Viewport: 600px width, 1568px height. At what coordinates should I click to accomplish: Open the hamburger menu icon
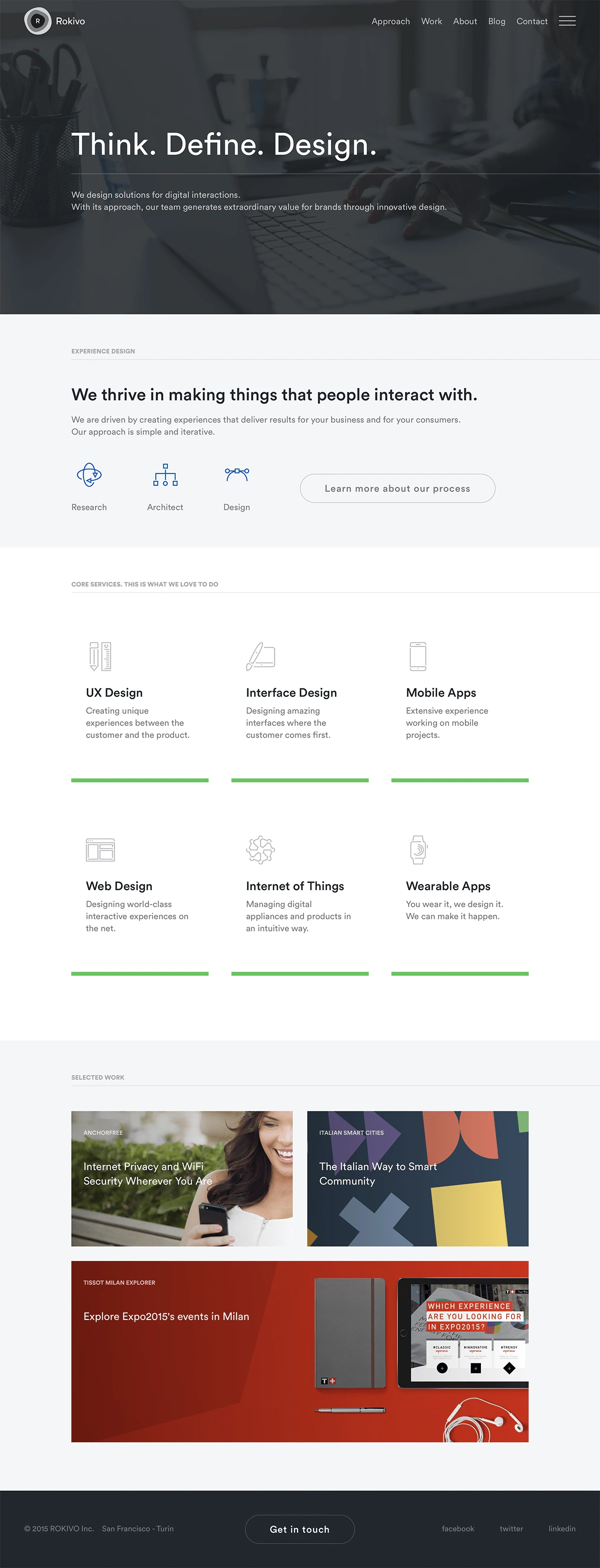pos(567,21)
